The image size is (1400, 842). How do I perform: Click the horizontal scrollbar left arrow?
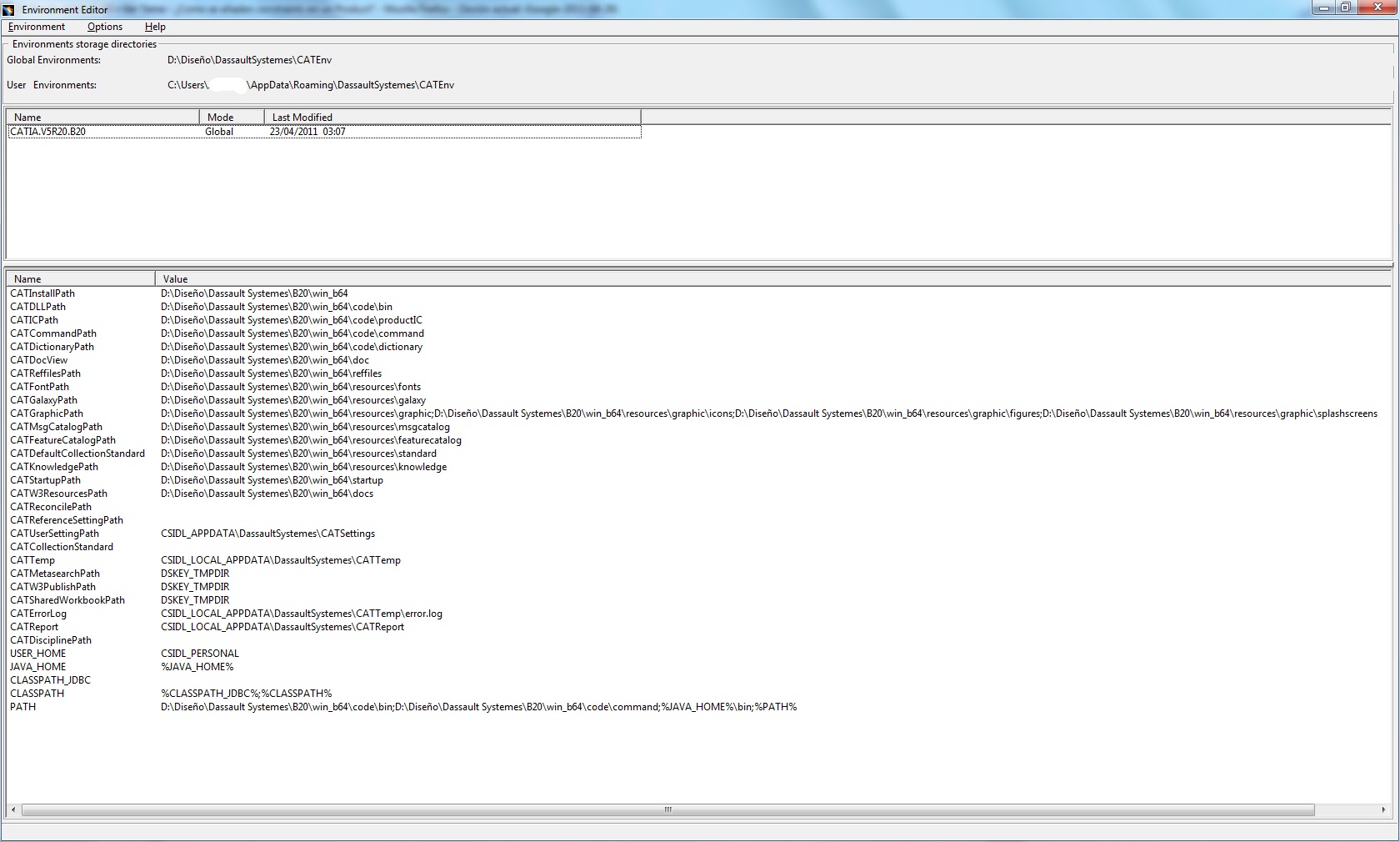click(12, 809)
